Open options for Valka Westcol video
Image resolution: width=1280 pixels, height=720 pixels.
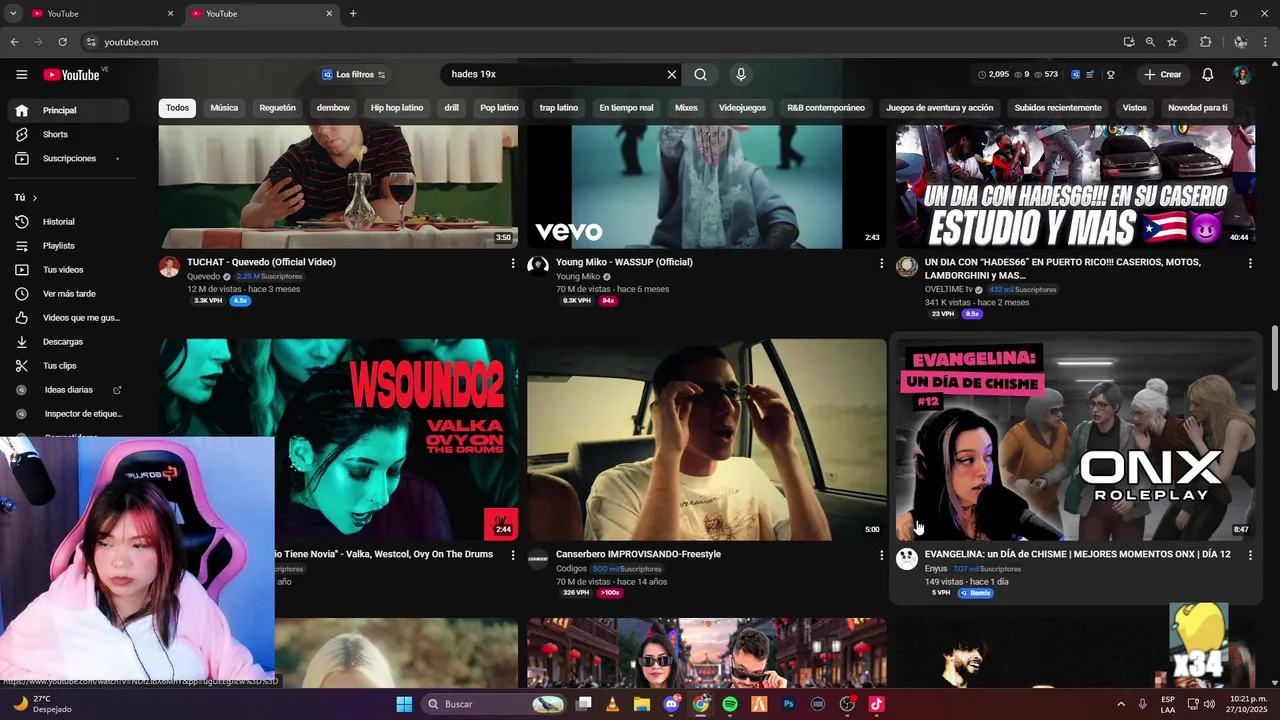point(513,555)
